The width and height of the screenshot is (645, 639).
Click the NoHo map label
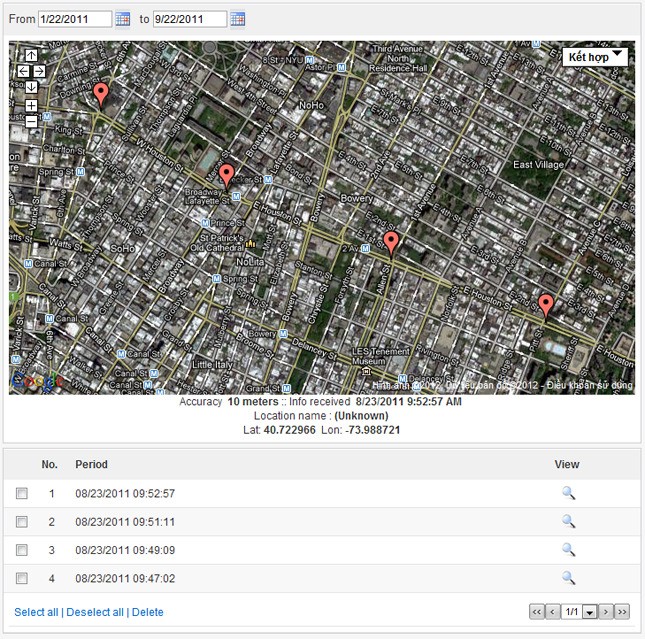[311, 105]
